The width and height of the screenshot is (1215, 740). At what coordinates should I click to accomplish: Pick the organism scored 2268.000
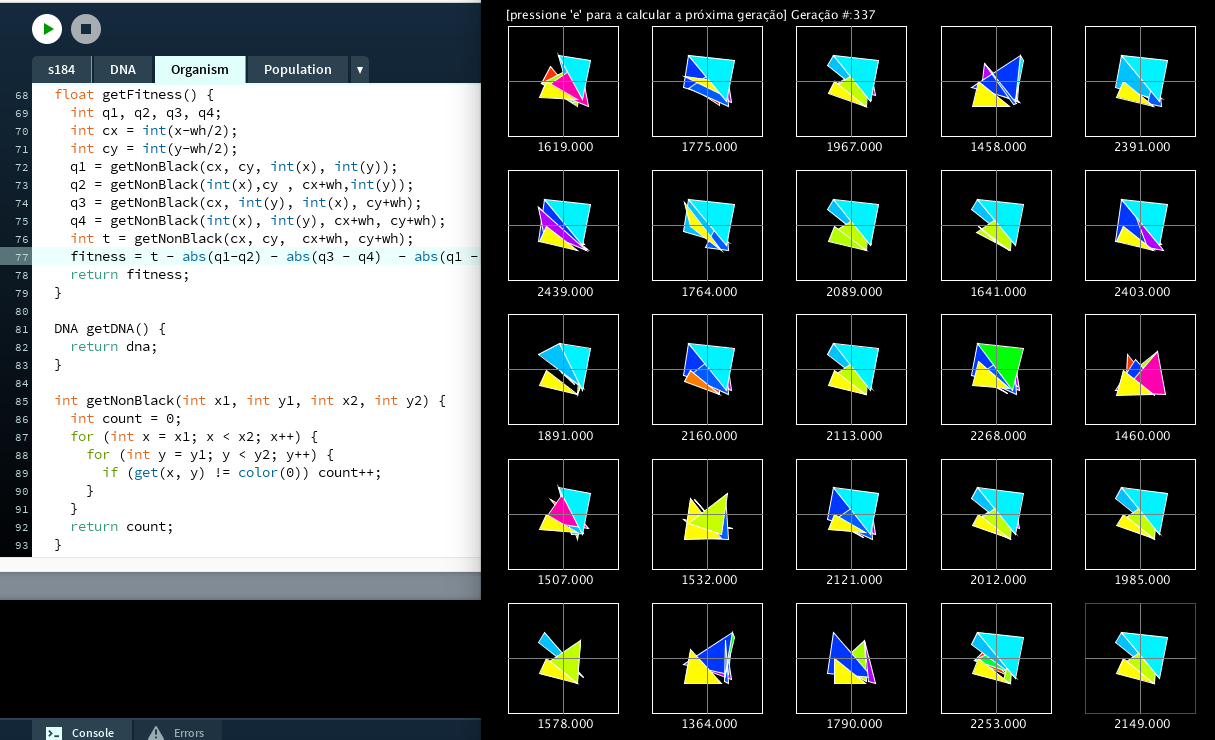(x=996, y=370)
